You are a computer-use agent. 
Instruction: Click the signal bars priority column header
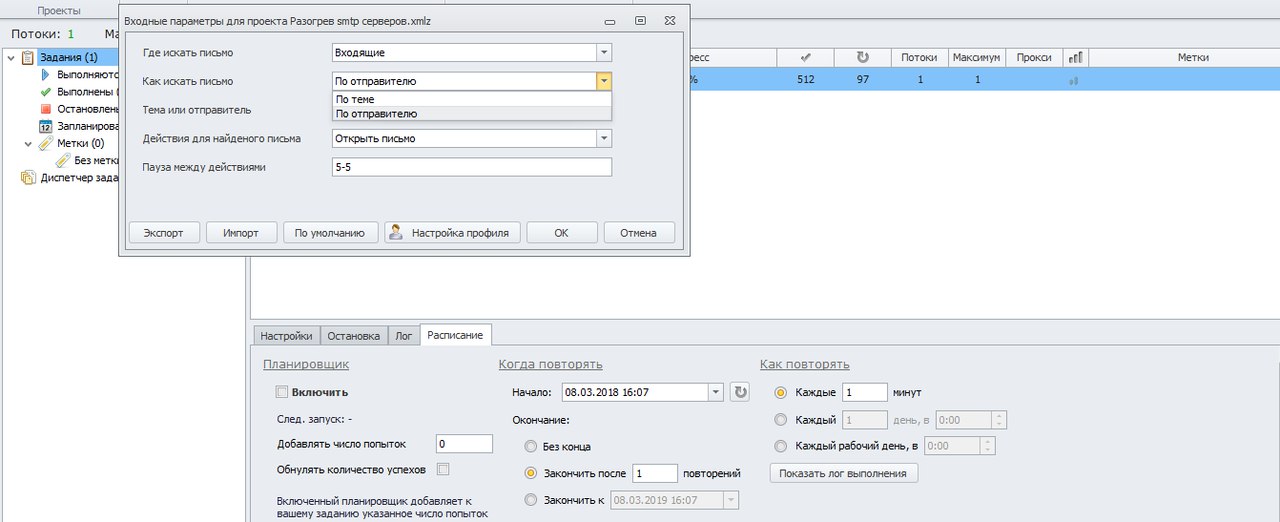[1075, 58]
